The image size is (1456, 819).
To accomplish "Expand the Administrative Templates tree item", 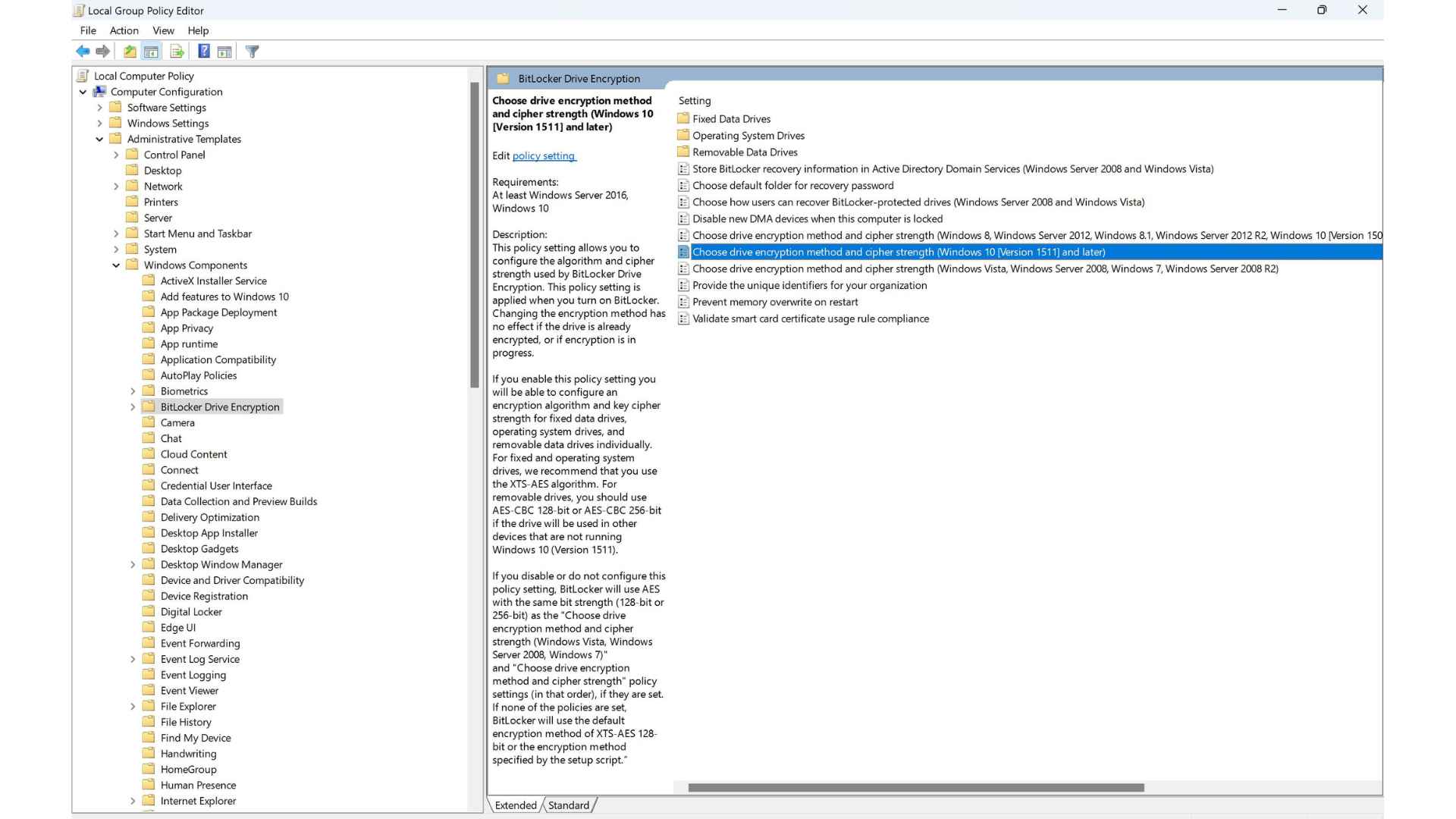I will [99, 139].
